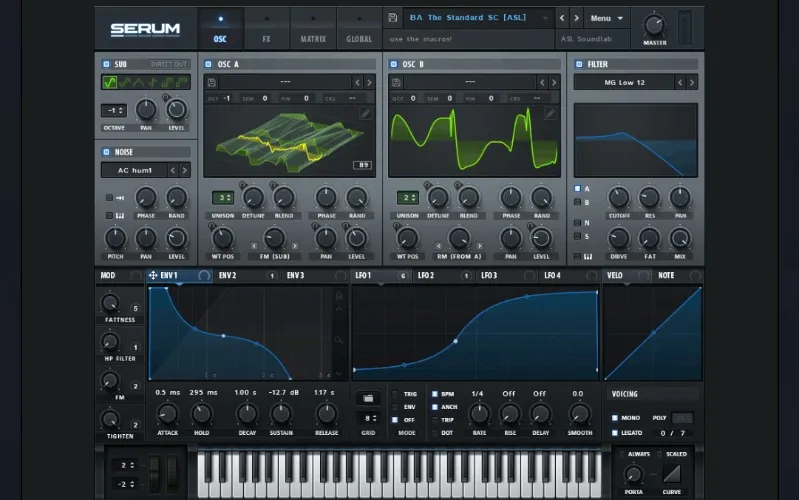The height and width of the screenshot is (500, 799).
Task: Open OSC A wavetable edit pencil
Action: [365, 113]
